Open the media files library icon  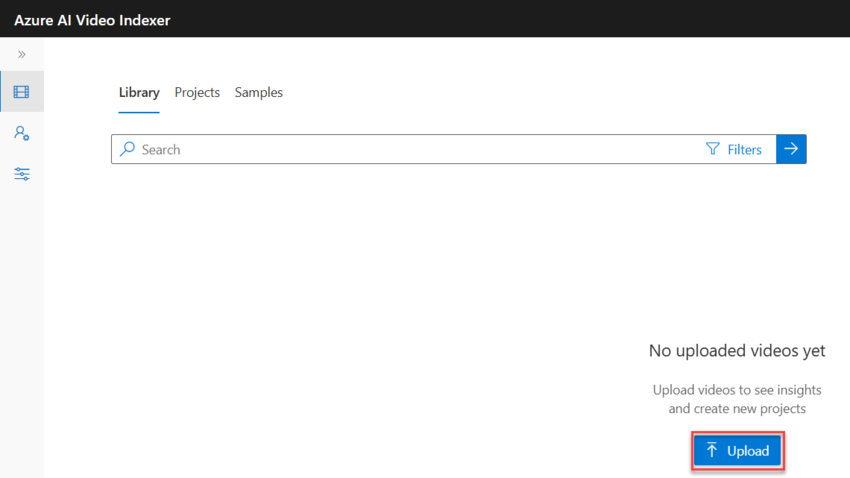pyautogui.click(x=22, y=92)
